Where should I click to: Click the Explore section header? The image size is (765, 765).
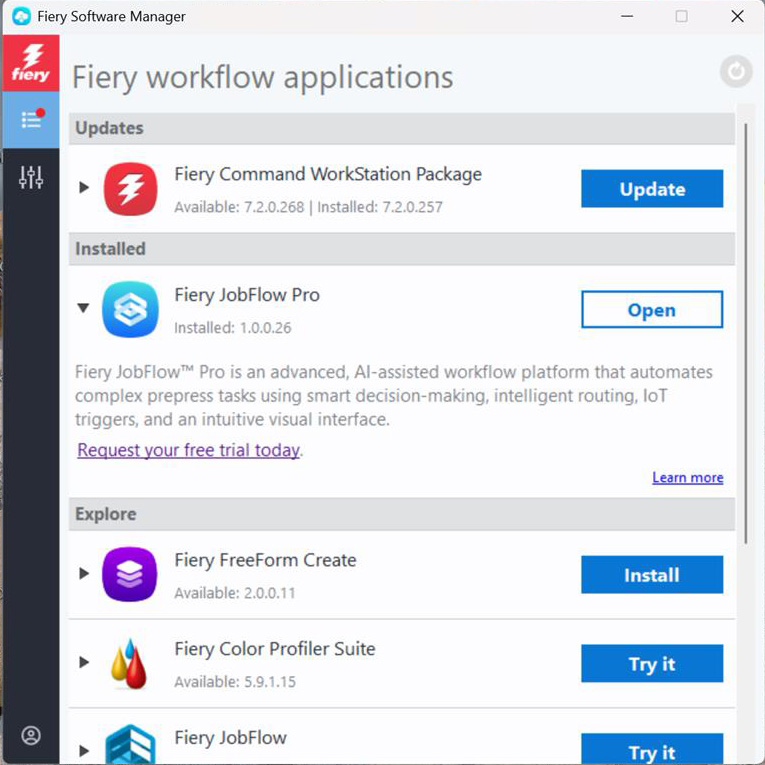(x=402, y=514)
